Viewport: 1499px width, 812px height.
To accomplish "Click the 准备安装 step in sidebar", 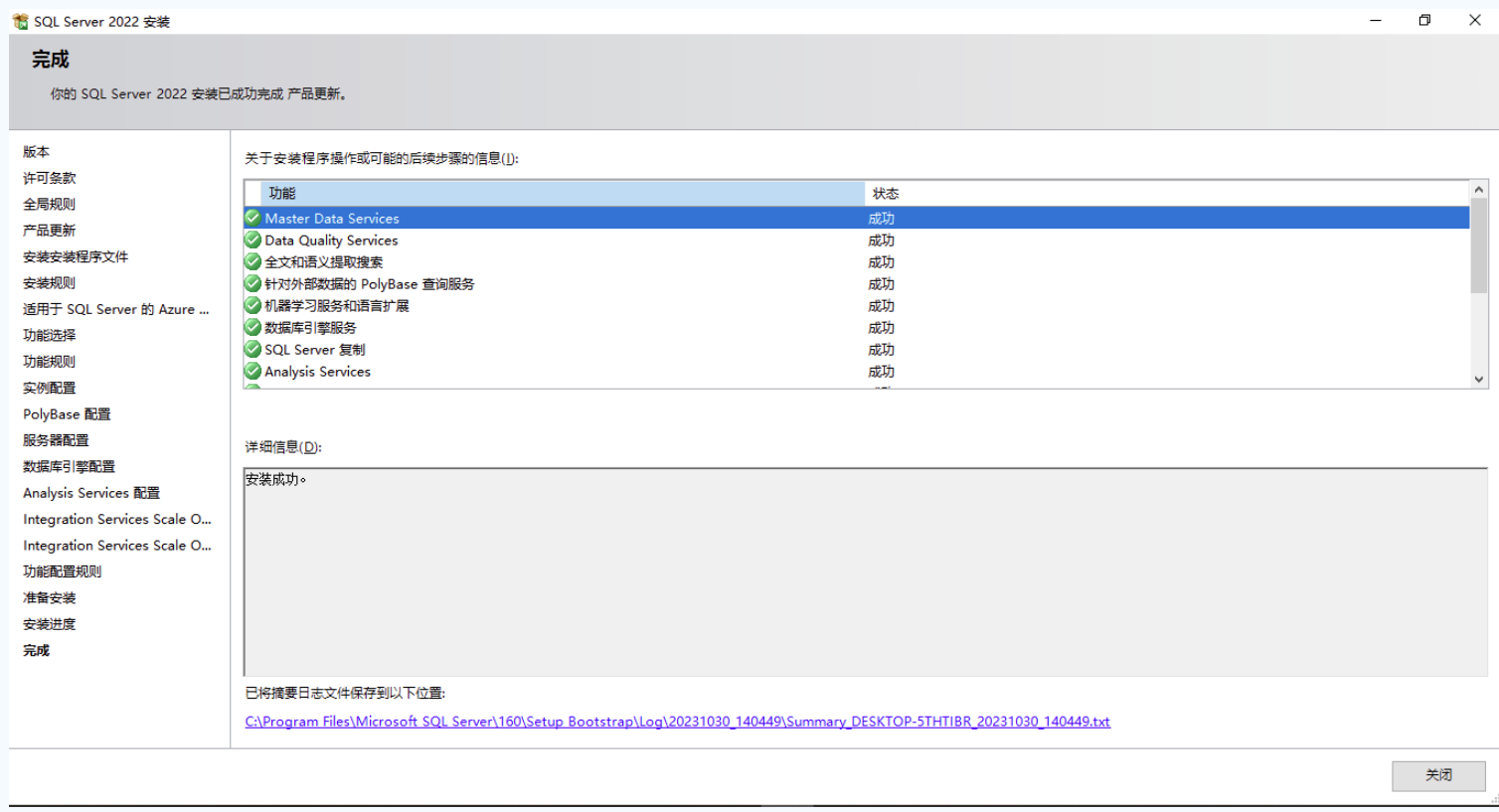I will (x=50, y=597).
